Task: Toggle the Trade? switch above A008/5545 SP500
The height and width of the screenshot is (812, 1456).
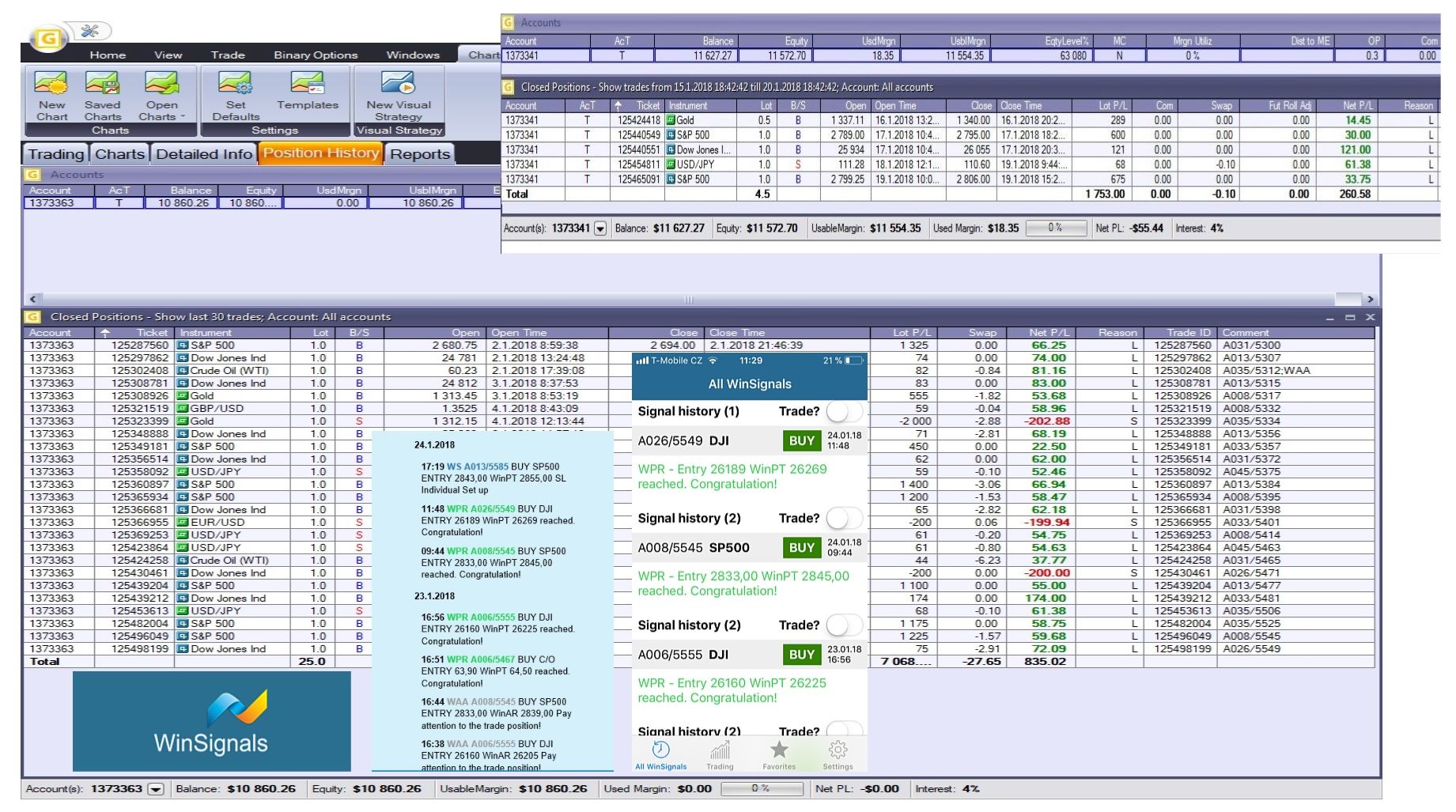Action: coord(844,518)
